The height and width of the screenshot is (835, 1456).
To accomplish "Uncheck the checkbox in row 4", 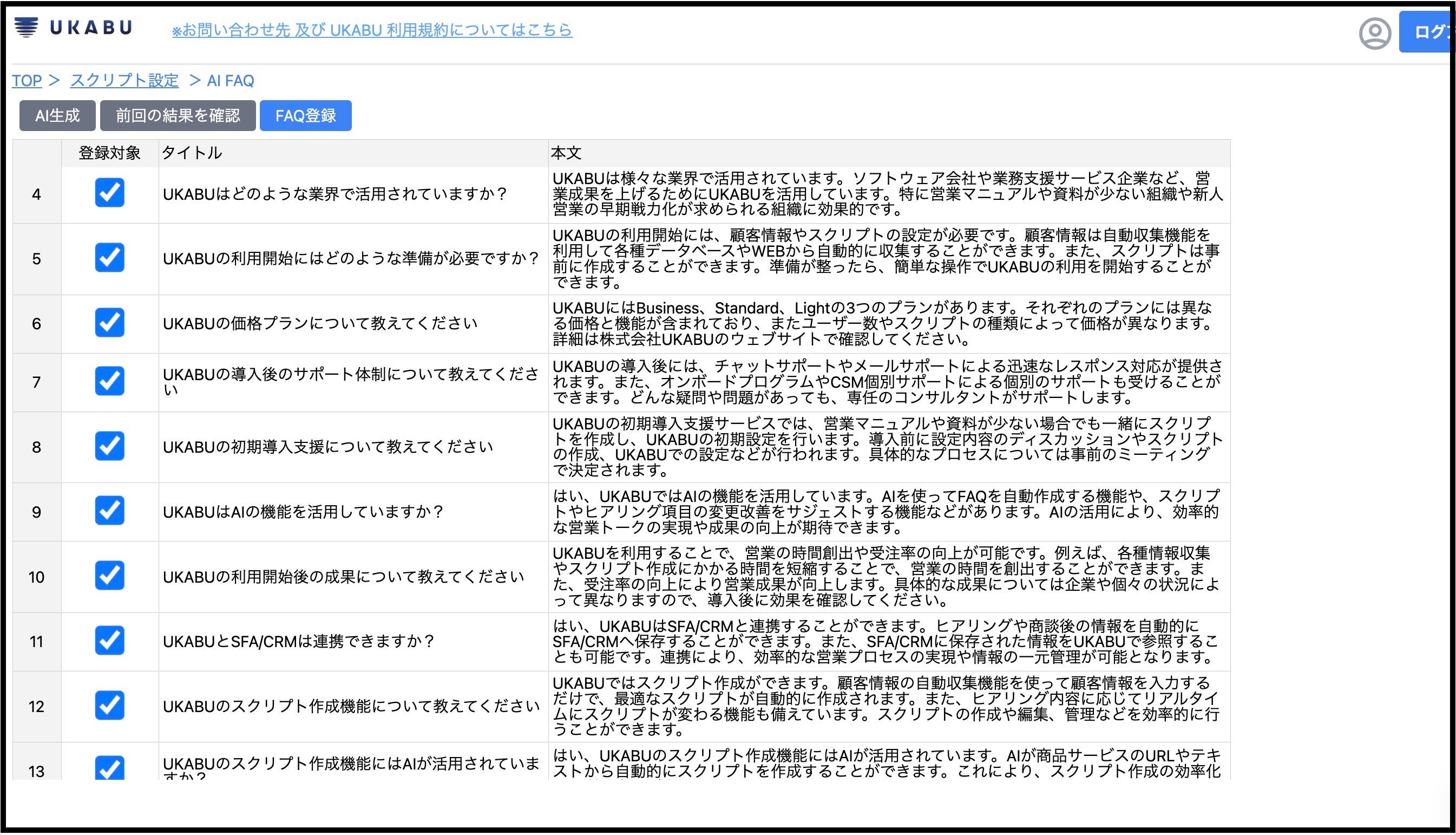I will point(109,193).
